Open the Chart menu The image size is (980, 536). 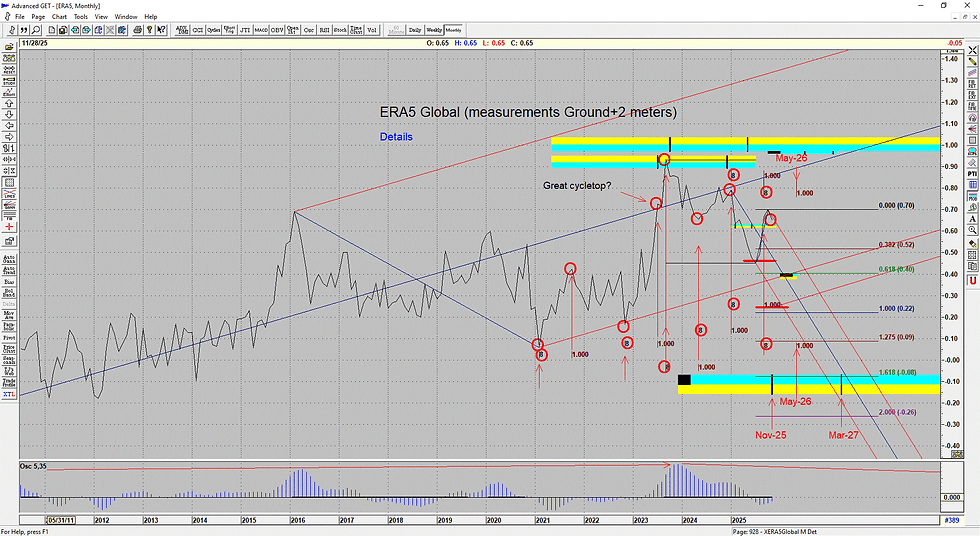coord(59,17)
